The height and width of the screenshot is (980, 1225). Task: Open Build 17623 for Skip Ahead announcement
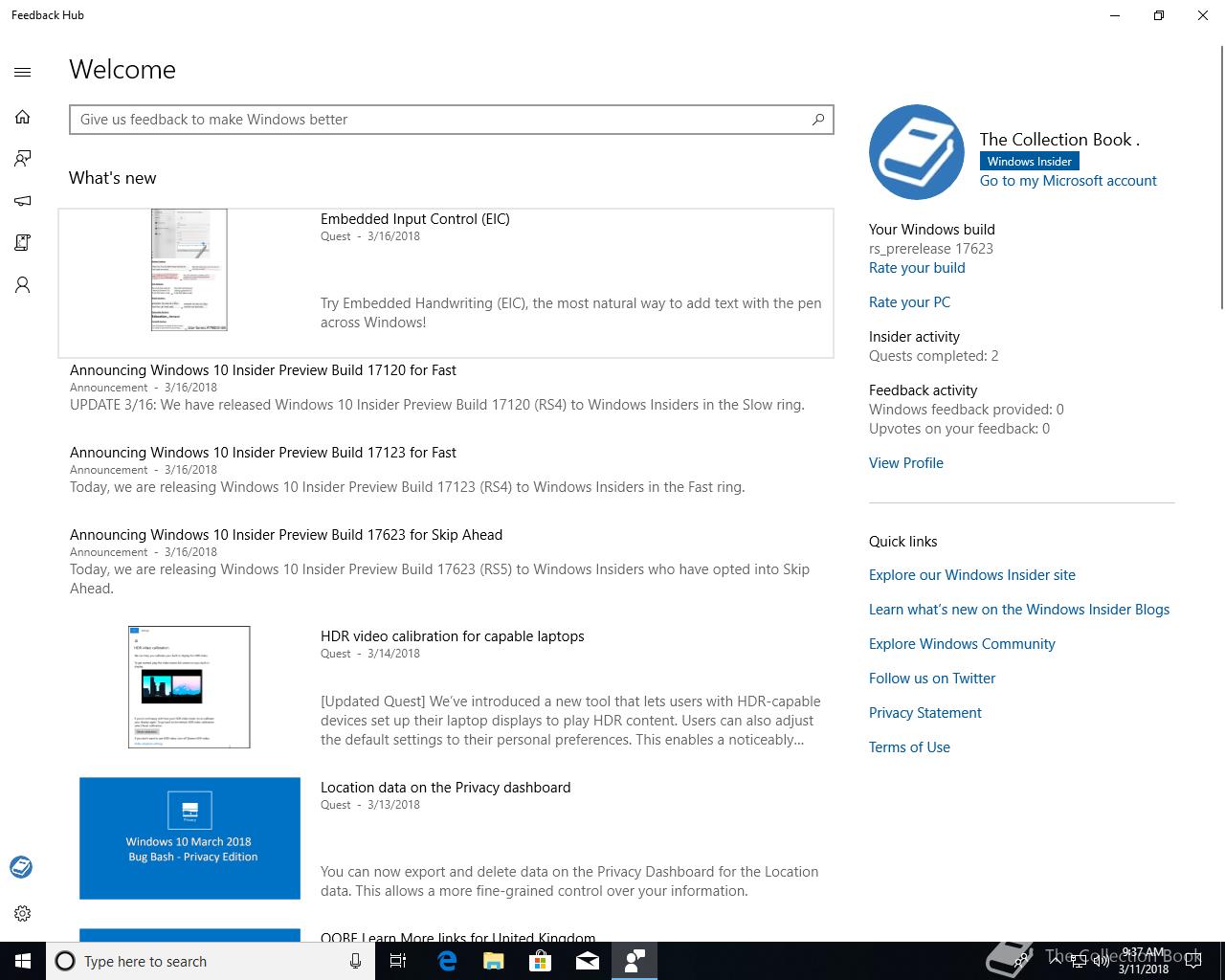click(x=286, y=535)
